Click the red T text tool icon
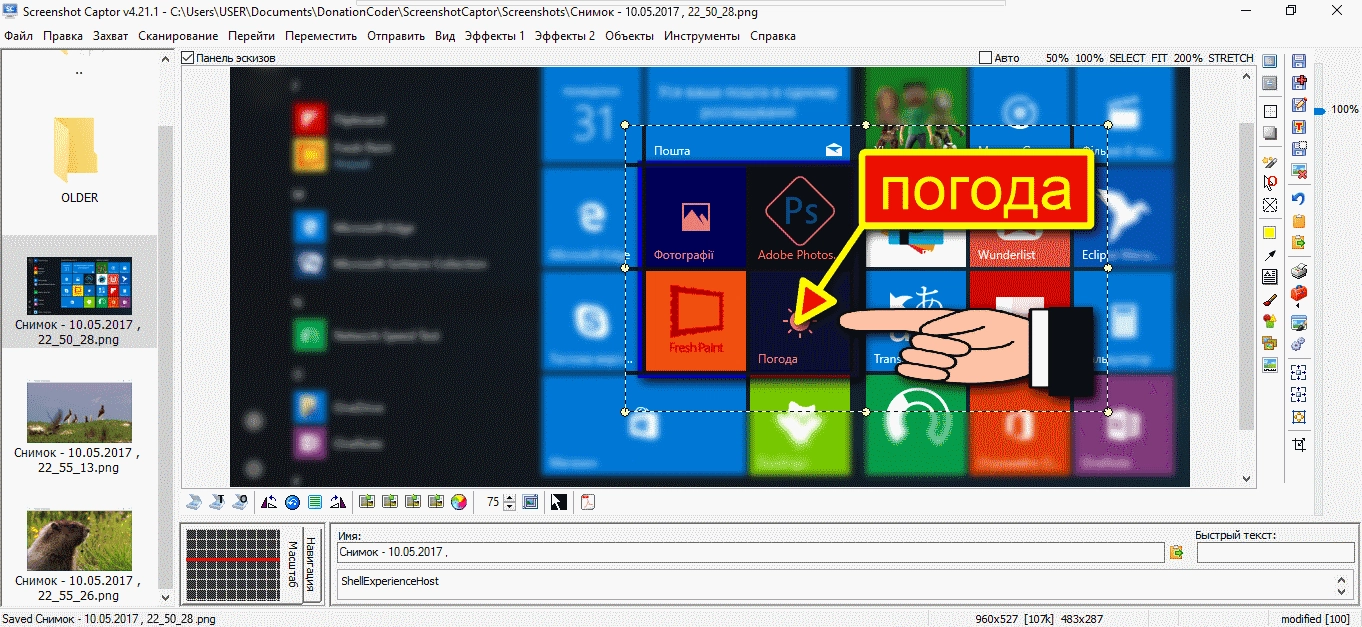This screenshot has width=1362, height=627. pos(1299,127)
